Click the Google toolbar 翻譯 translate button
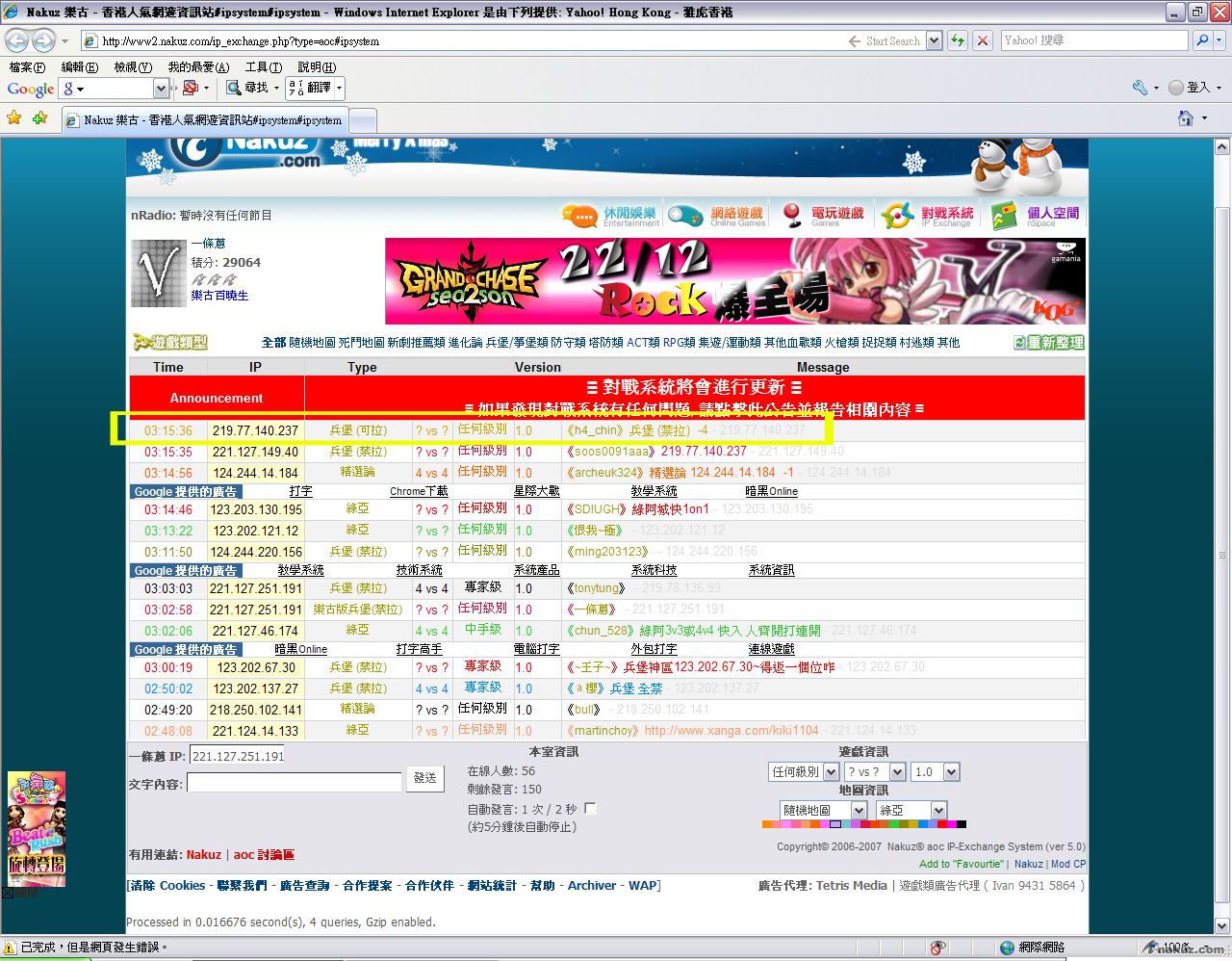 tap(310, 88)
